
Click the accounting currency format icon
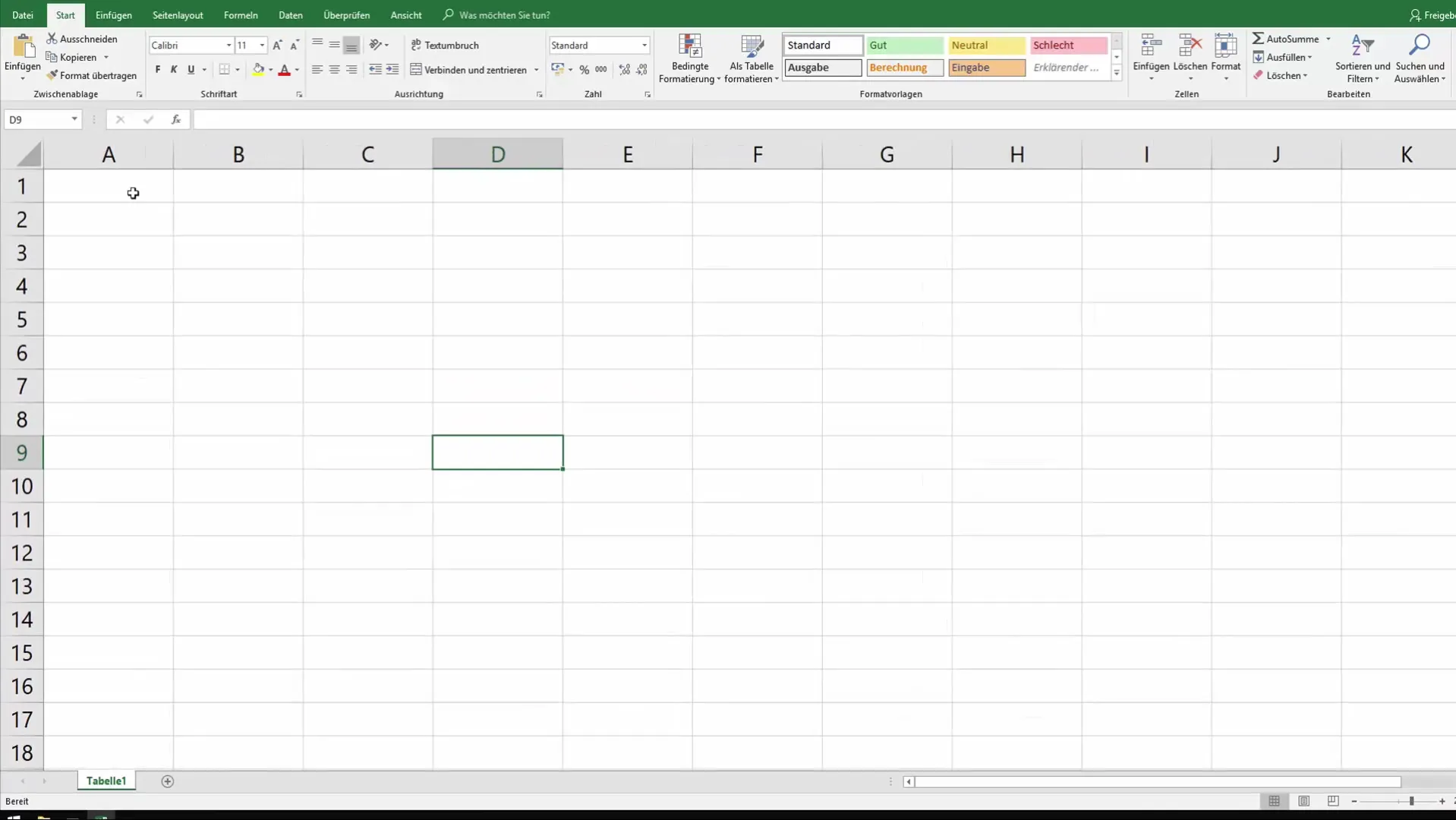(557, 69)
